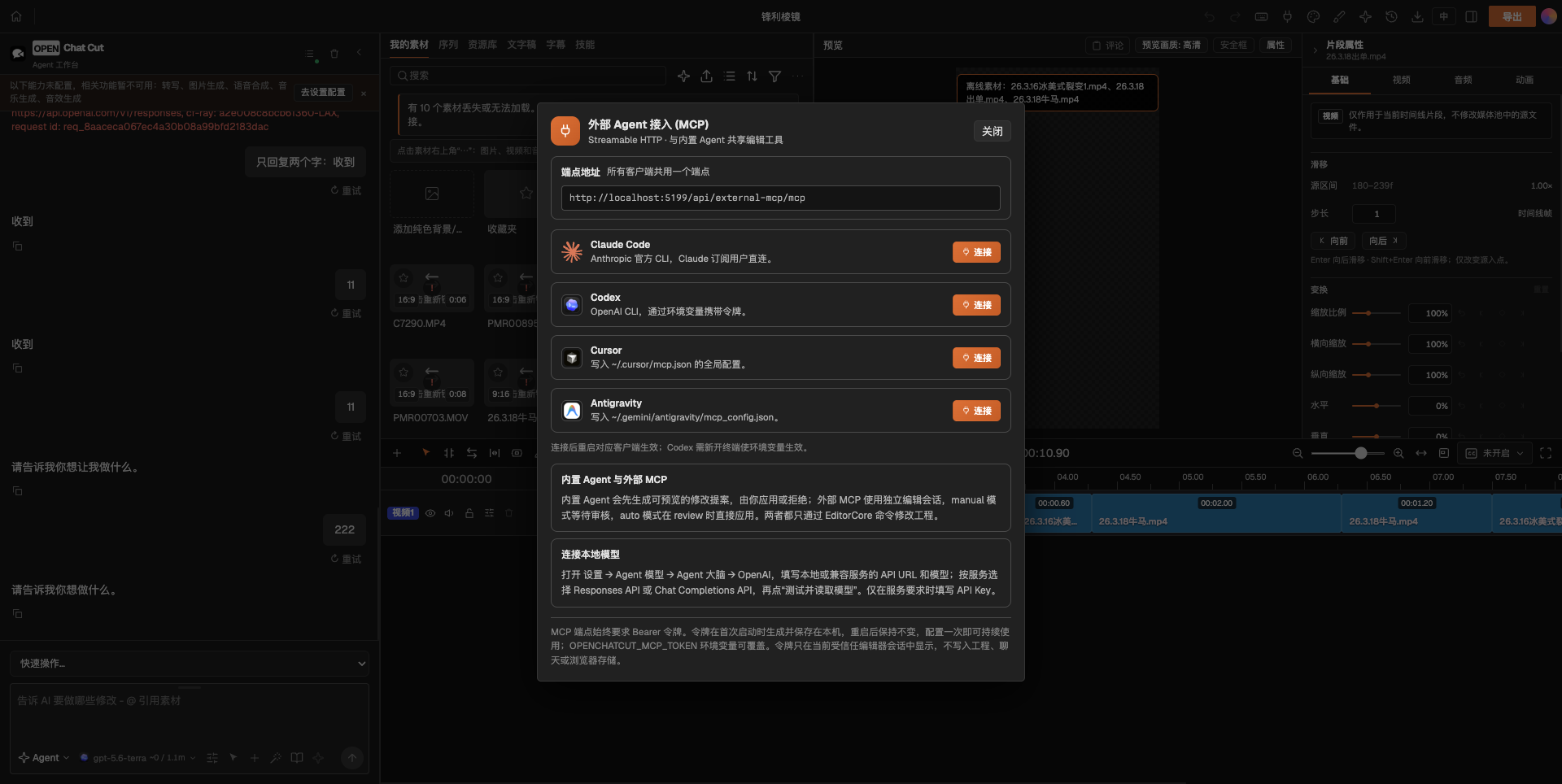Select the 基础 properties tab
Viewport: 1562px width, 784px height.
coord(1339,80)
